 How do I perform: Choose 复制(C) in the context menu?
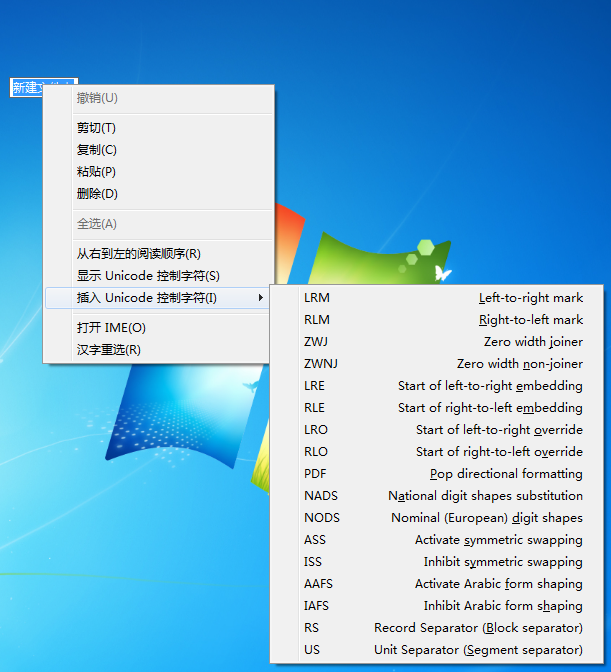pyautogui.click(x=97, y=150)
